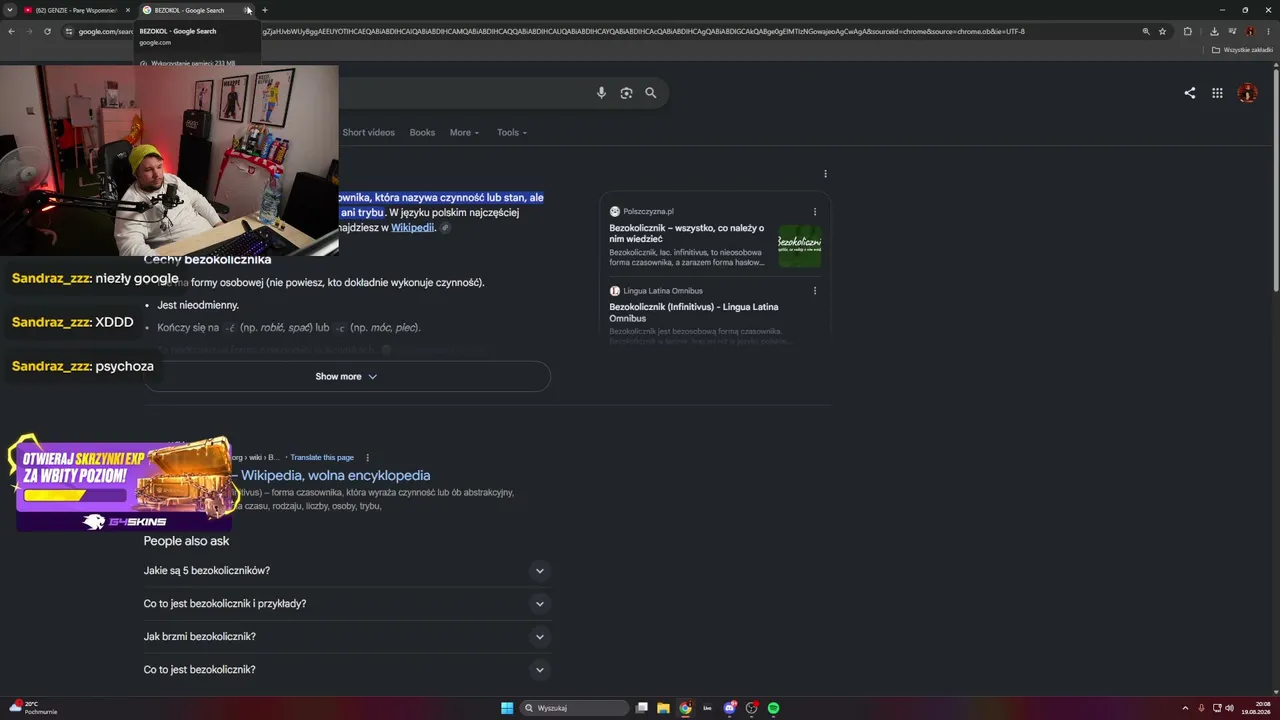Viewport: 1280px width, 720px height.
Task: Share the Google results page
Action: pos(1190,93)
